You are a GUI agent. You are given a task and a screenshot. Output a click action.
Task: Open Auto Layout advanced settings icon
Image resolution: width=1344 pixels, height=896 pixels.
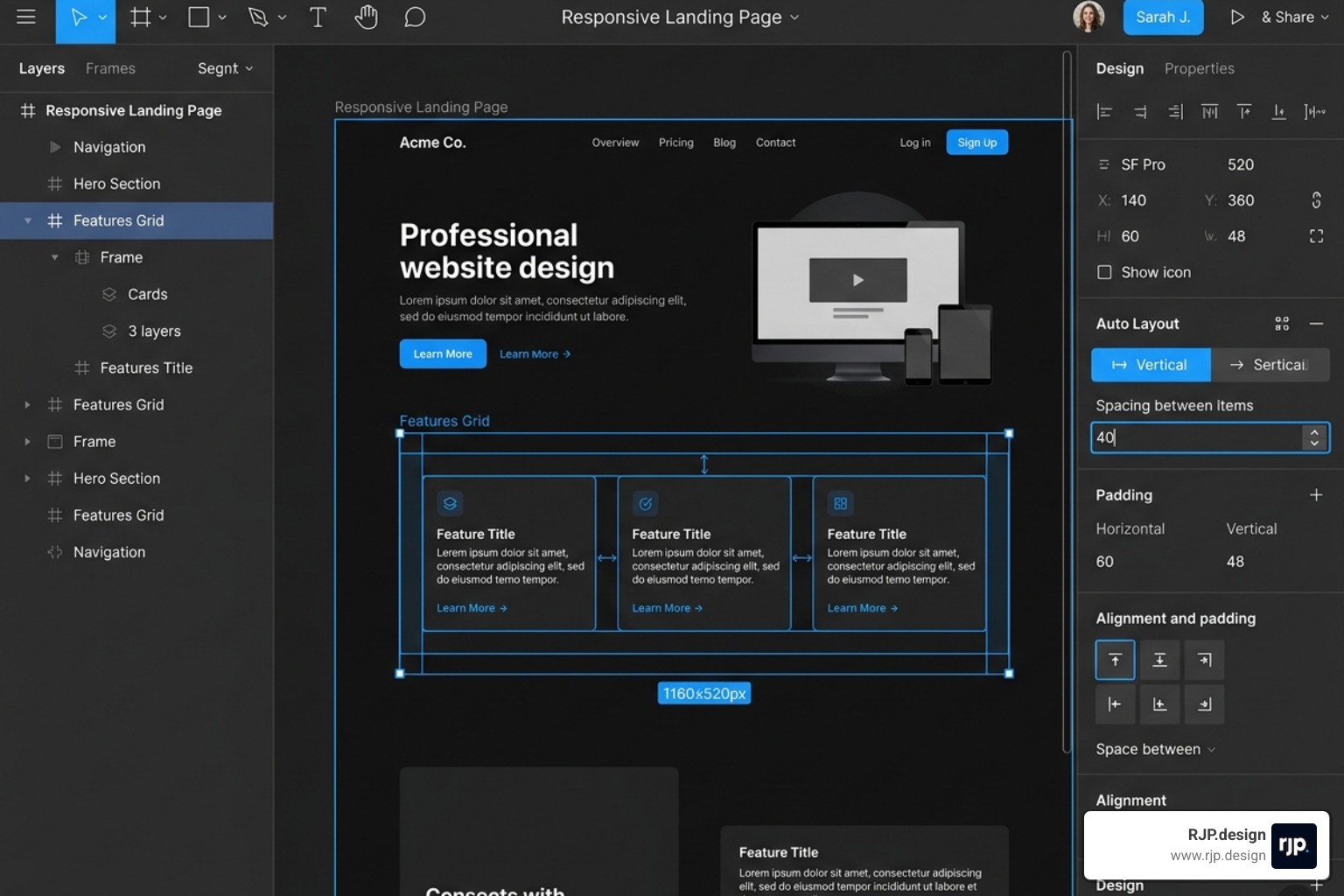click(1282, 324)
